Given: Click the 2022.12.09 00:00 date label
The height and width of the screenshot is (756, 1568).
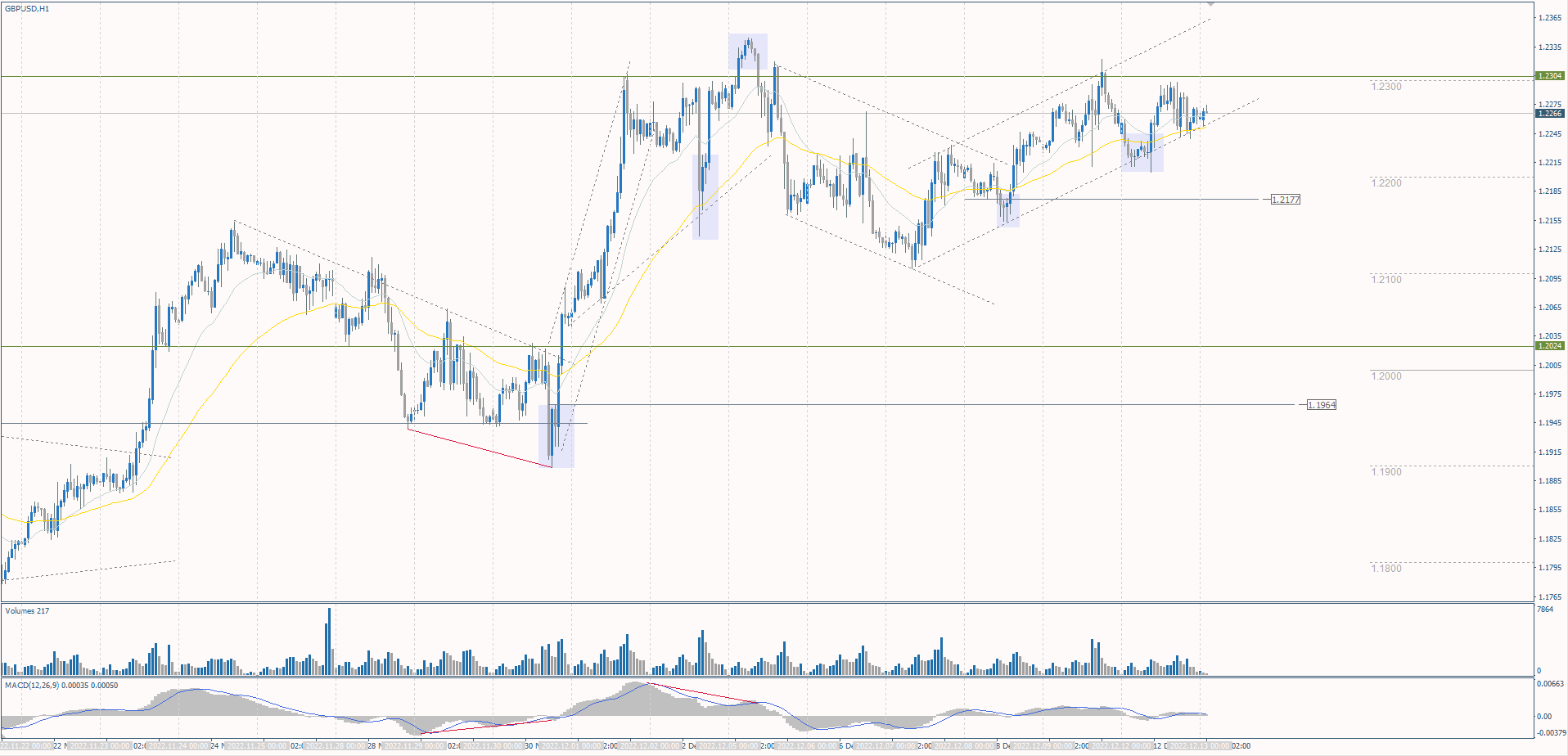Looking at the screenshot, I should pyautogui.click(x=1043, y=746).
